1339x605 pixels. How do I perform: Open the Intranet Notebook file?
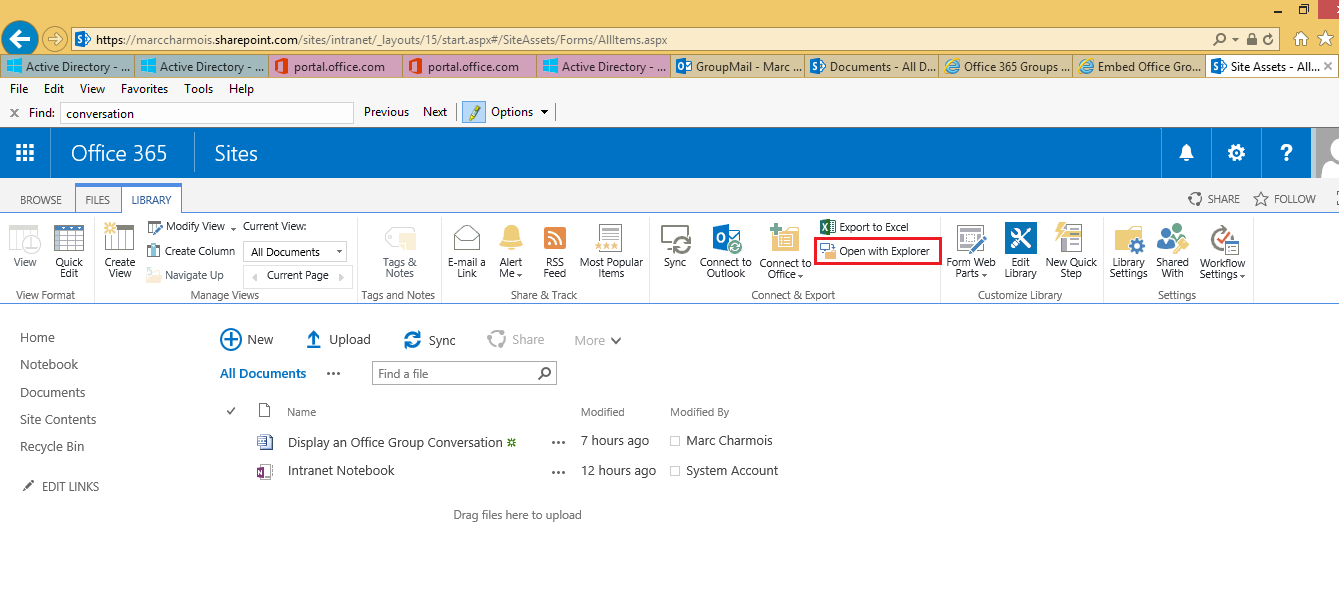coord(341,471)
